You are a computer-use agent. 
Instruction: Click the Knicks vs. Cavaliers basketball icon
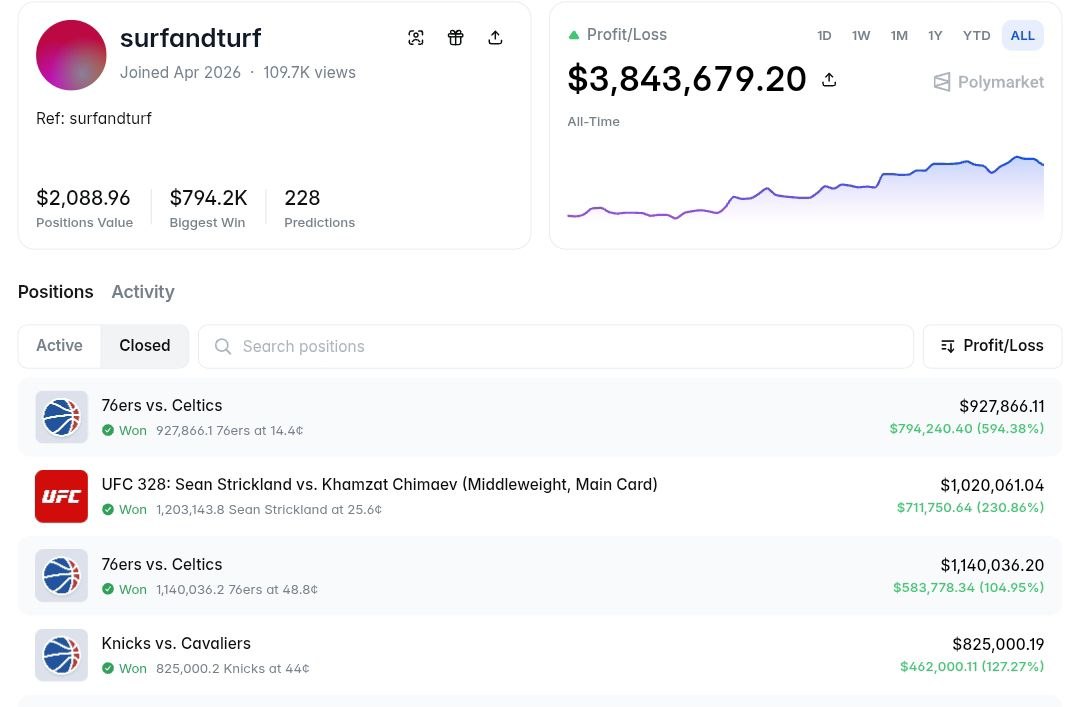click(x=61, y=655)
